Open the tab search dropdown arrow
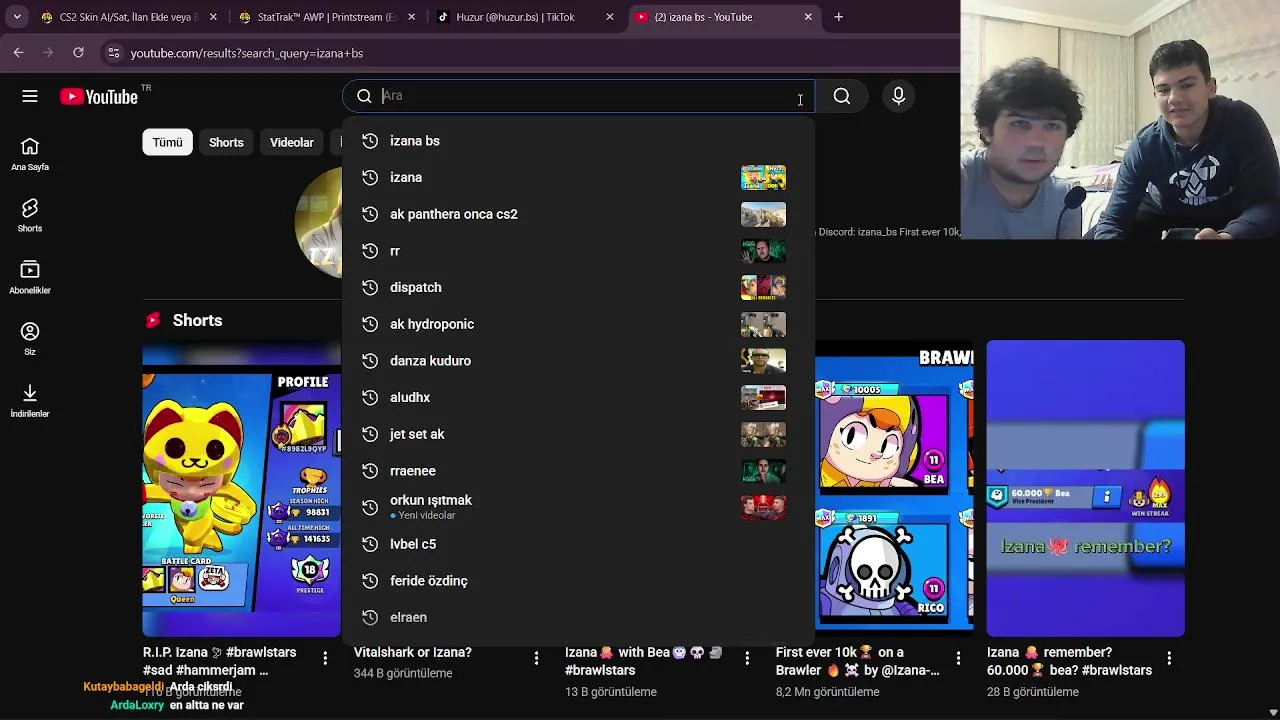Screen dimensions: 1280x720 (x=17, y=17)
